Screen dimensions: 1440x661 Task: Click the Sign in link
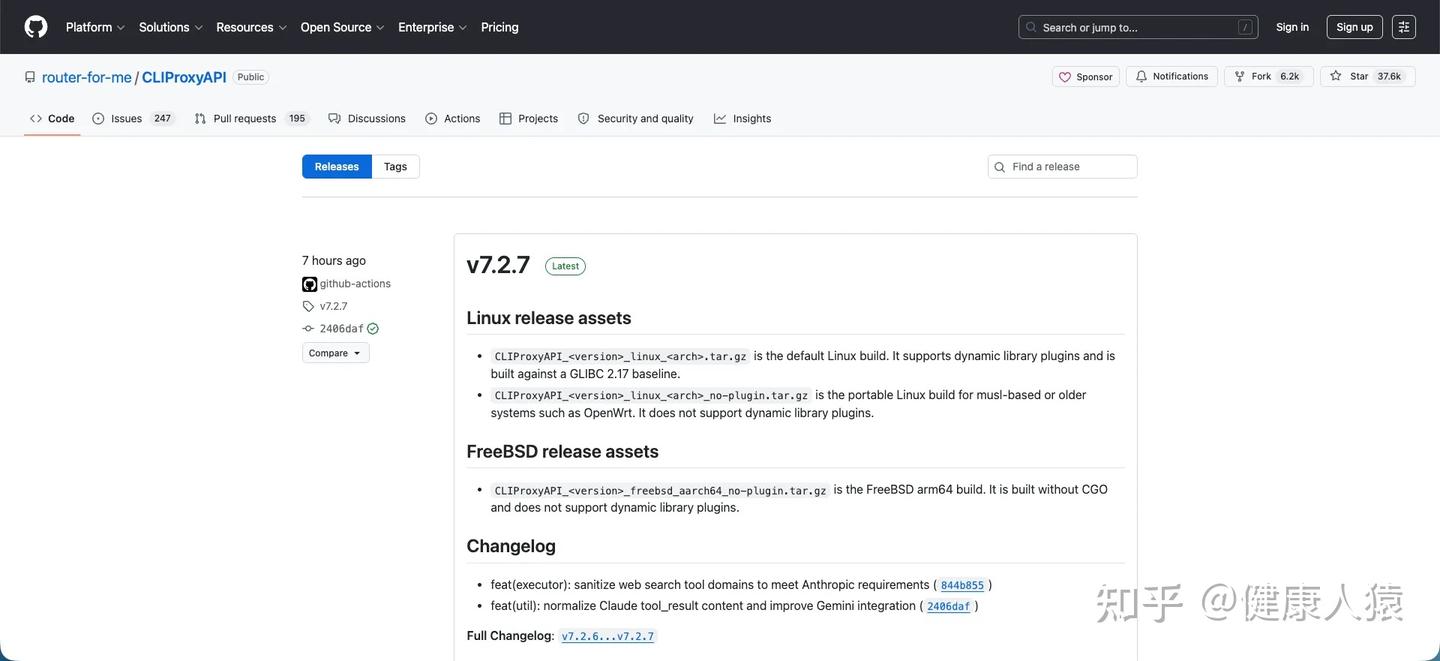coord(1292,27)
